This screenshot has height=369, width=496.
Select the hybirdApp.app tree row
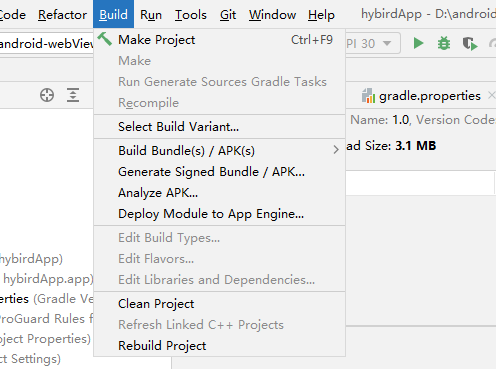[x=47, y=279]
